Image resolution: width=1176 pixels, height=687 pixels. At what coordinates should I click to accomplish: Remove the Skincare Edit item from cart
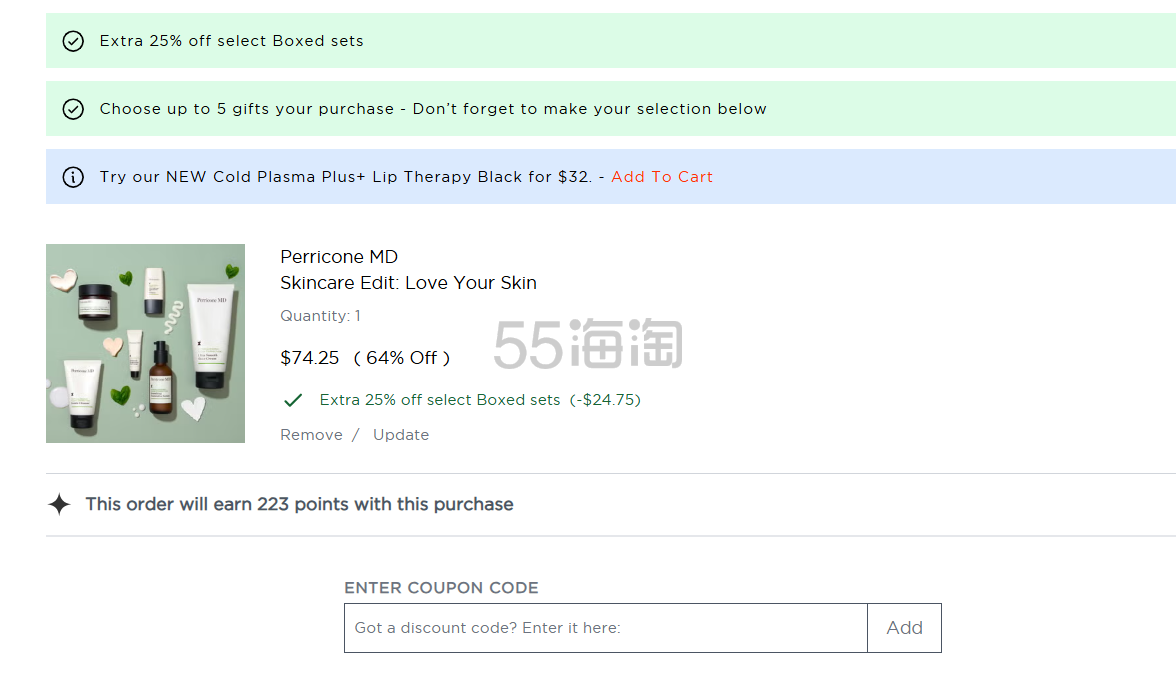[x=311, y=435]
